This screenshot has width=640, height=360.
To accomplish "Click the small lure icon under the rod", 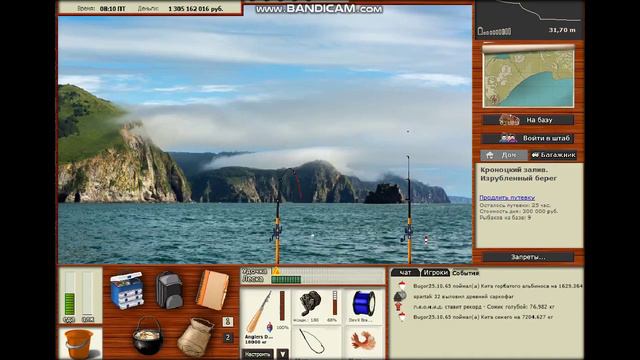I will coord(269,327).
